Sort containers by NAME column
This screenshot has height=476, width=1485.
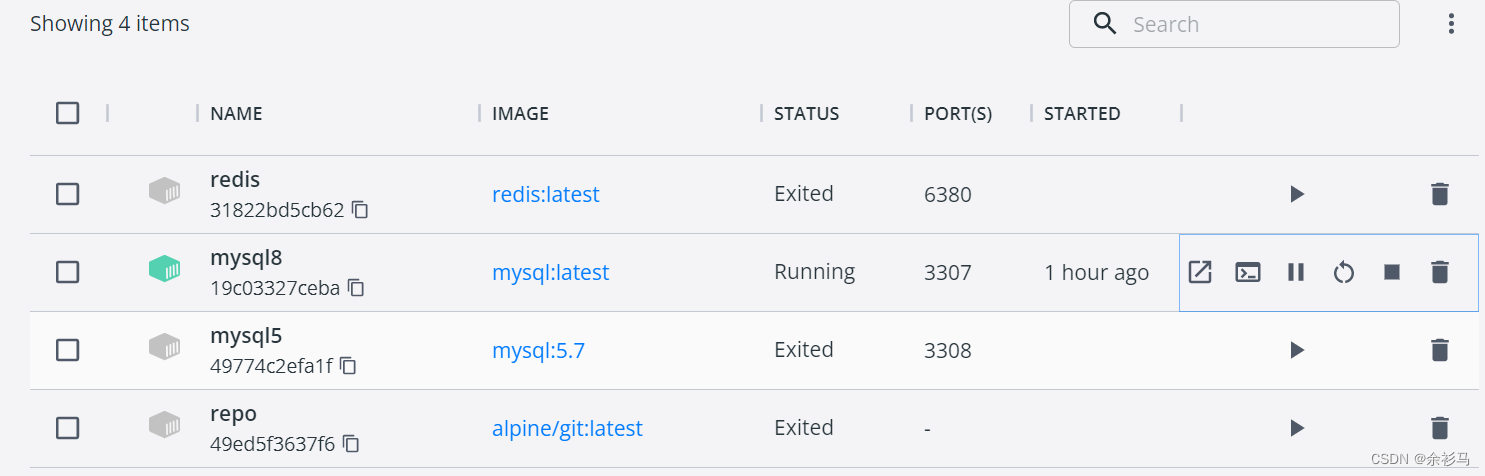(236, 114)
